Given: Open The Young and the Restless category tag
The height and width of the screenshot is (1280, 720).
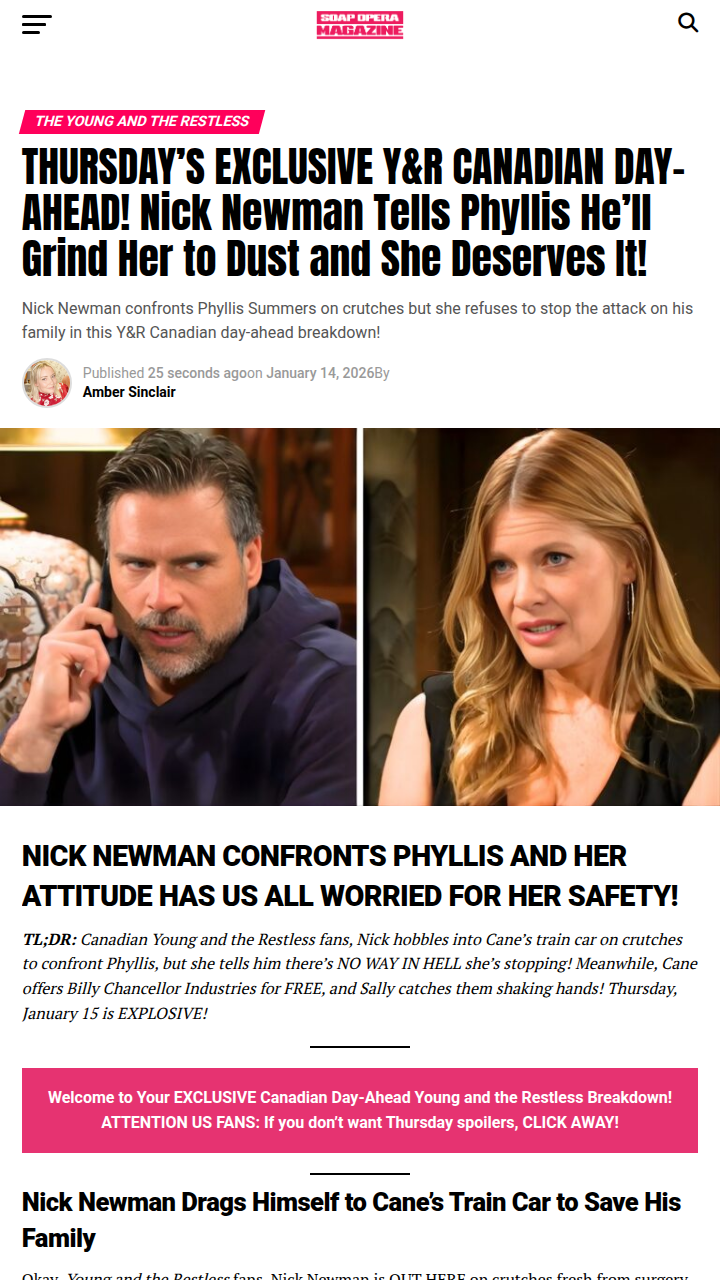Looking at the screenshot, I should (x=142, y=121).
